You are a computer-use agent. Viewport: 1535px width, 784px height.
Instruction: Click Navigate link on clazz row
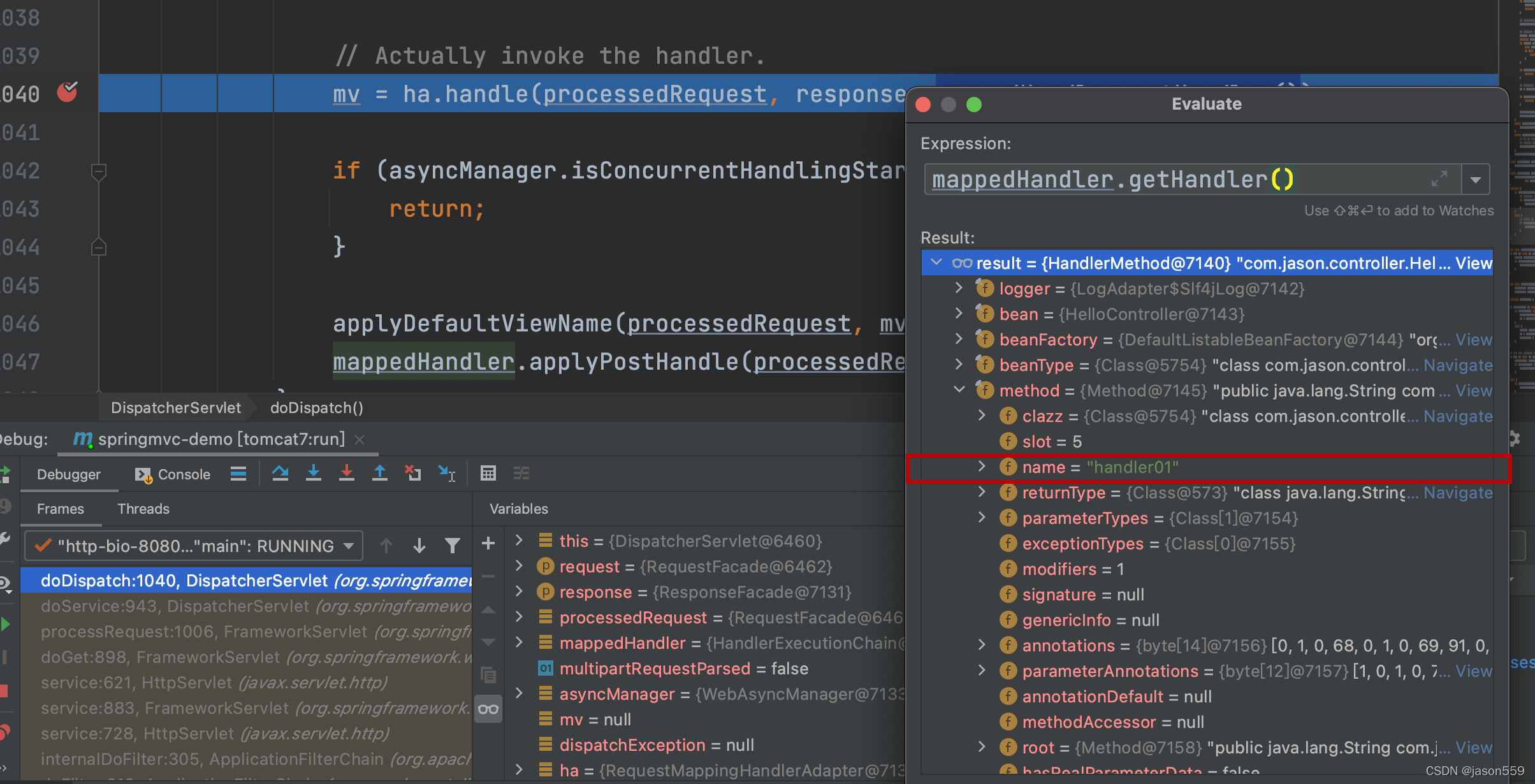[x=1458, y=416]
